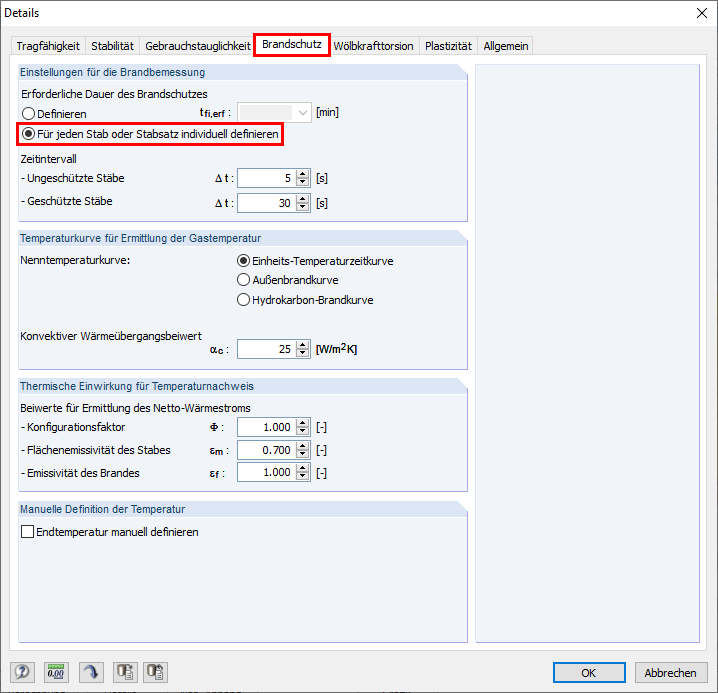718x693 pixels.
Task: Click the Ungeschützte Stäbe Δt input field
Action: pos(267,178)
